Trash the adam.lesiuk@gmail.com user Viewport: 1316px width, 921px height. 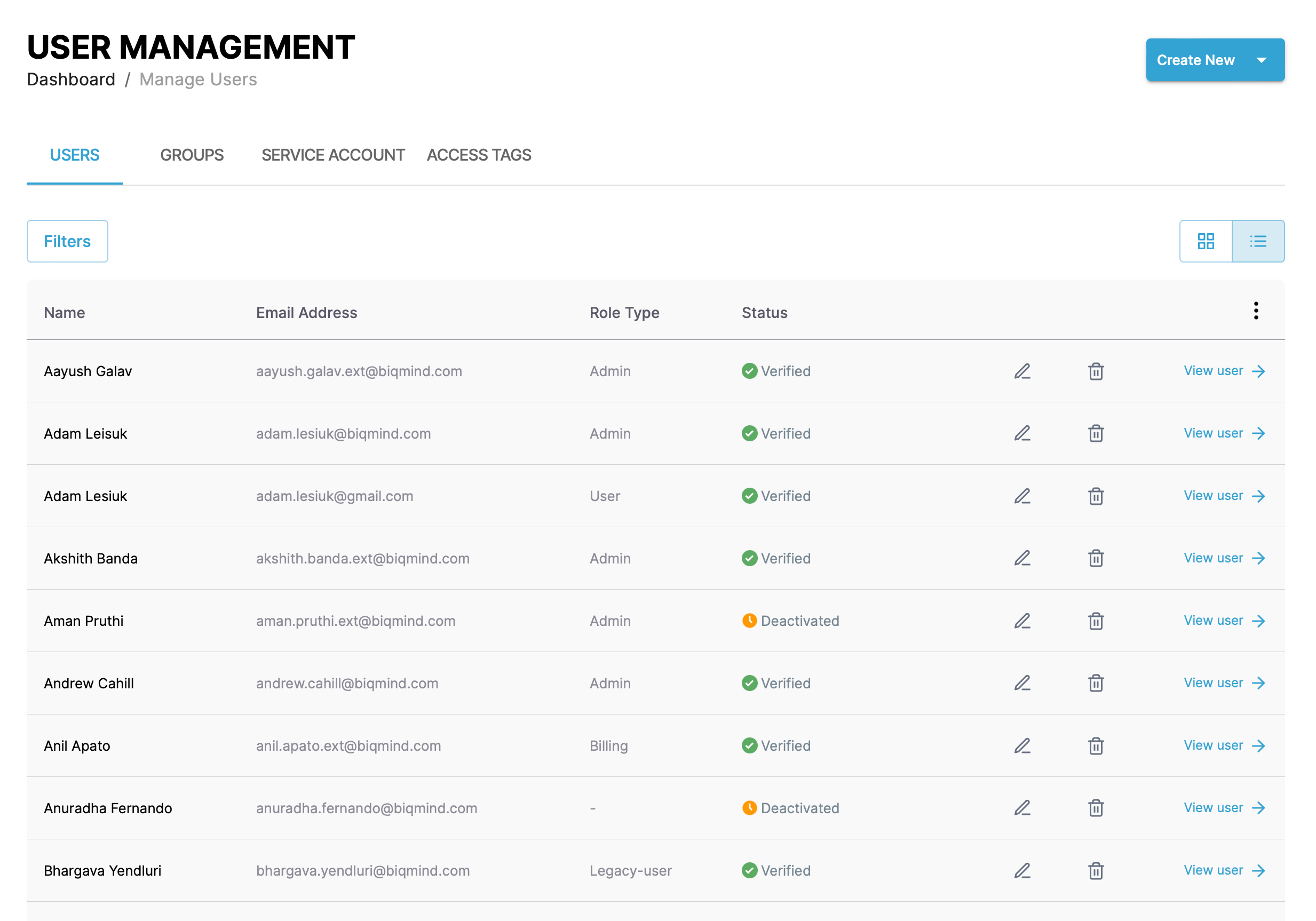[x=1095, y=496]
